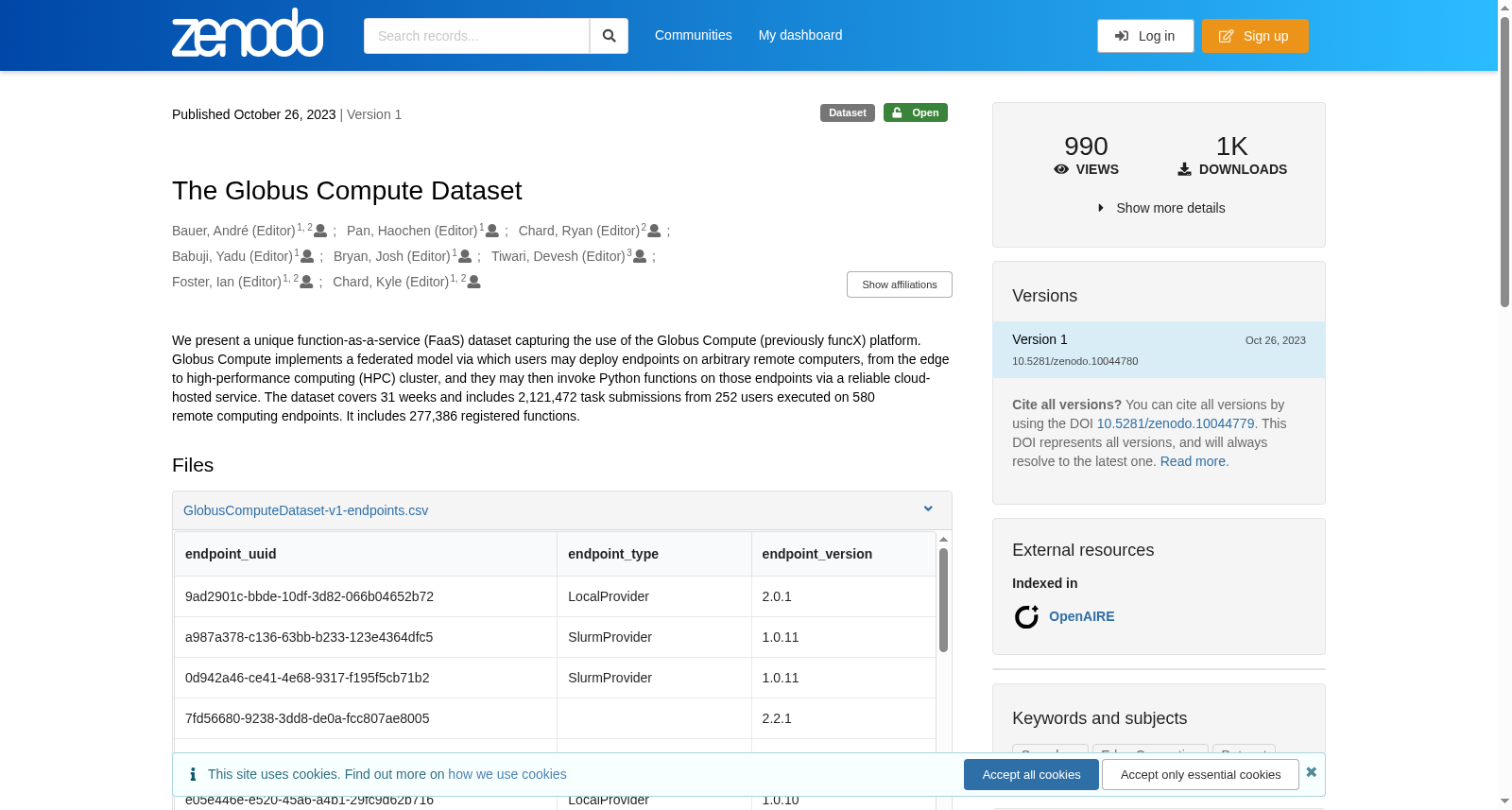Click the person icon beside Bryan, Josh

coord(465,256)
